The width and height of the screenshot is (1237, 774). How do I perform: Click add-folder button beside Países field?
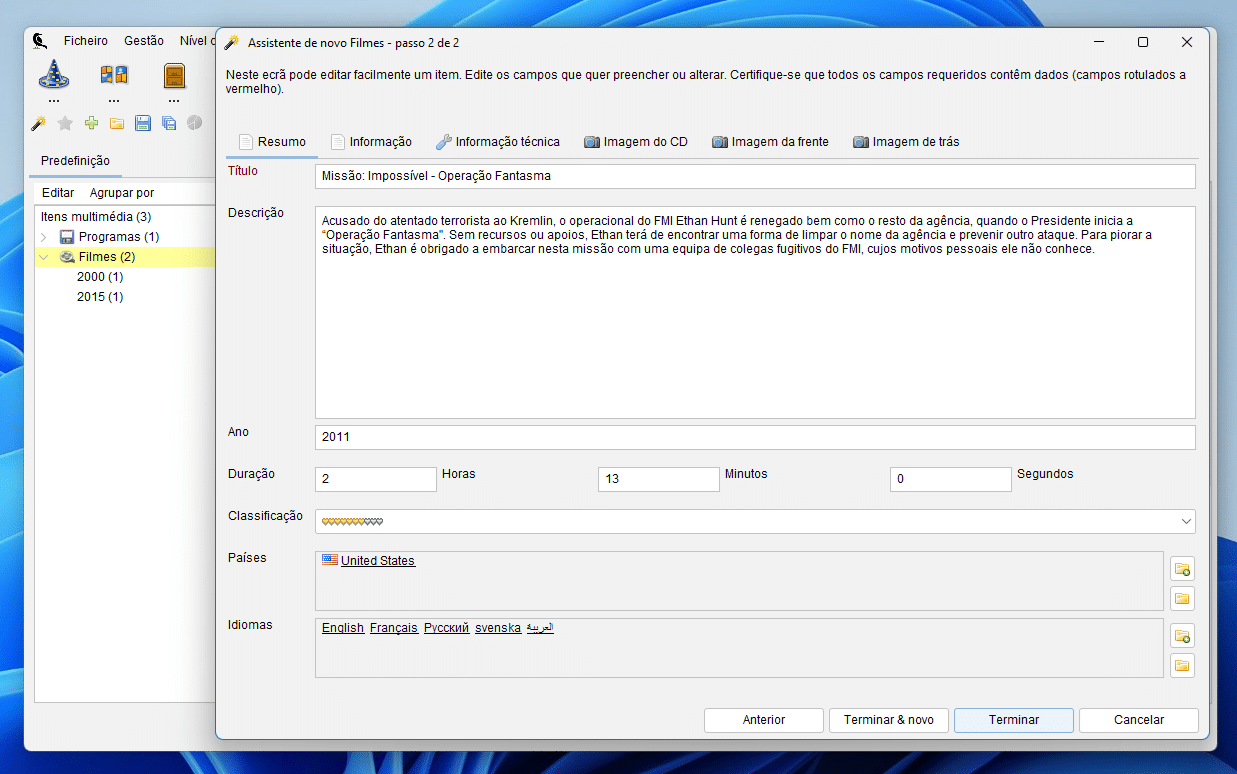coord(1182,569)
